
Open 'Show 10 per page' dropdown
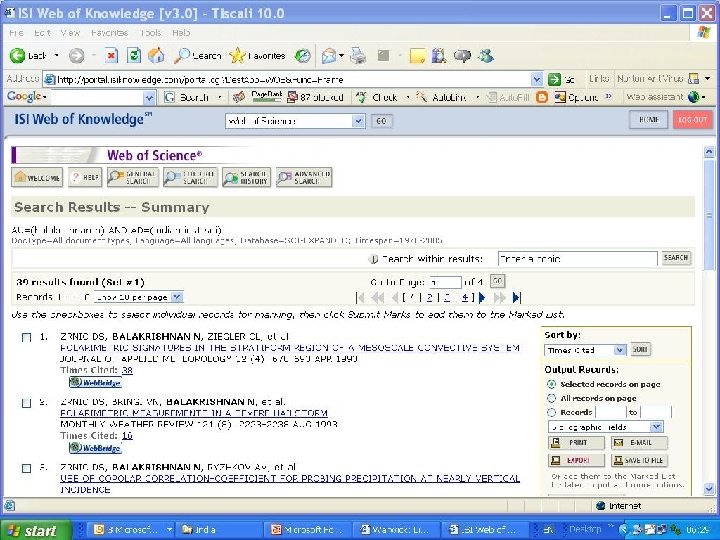tap(177, 297)
